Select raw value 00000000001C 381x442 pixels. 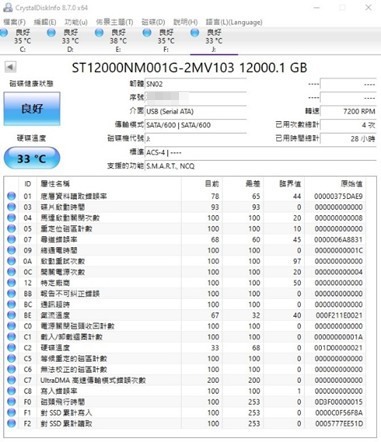point(338,250)
